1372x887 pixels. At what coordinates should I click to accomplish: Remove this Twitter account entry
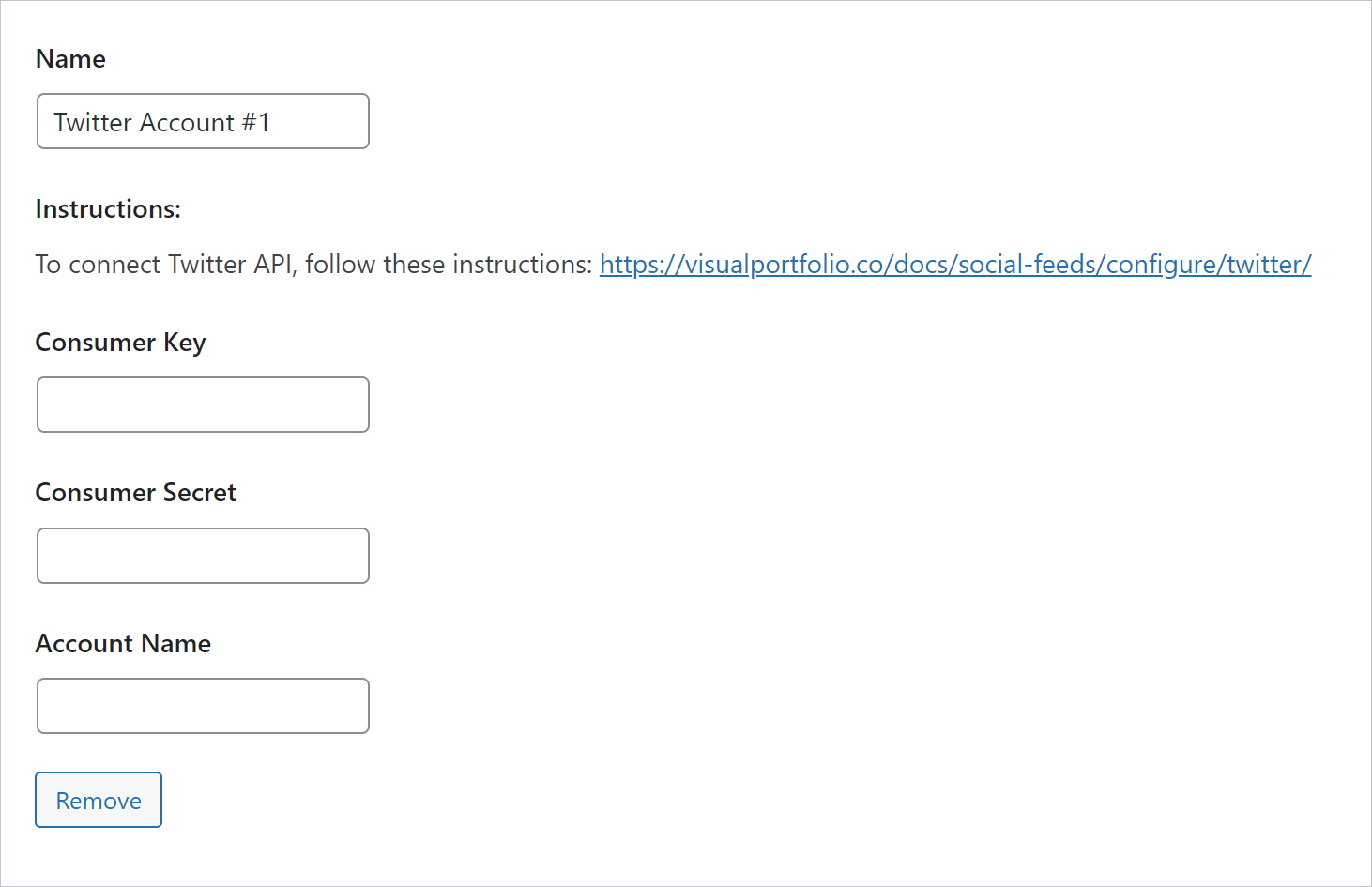pyautogui.click(x=99, y=800)
